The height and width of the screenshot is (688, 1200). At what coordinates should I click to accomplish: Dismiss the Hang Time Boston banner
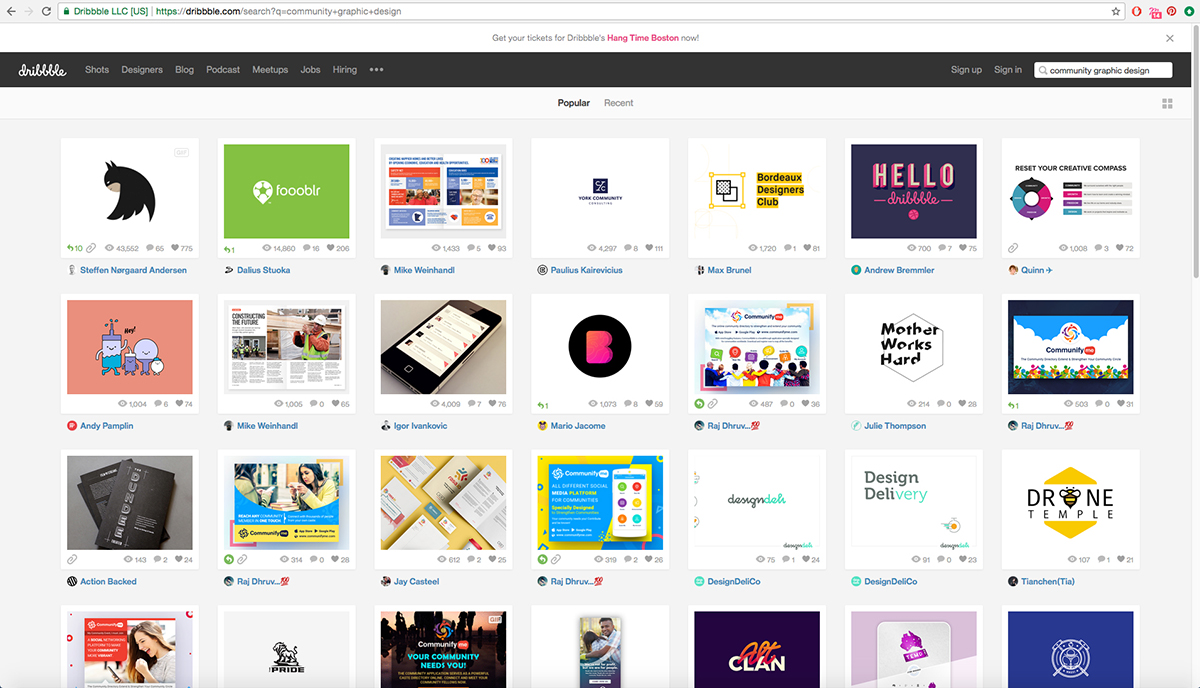pyautogui.click(x=1170, y=38)
